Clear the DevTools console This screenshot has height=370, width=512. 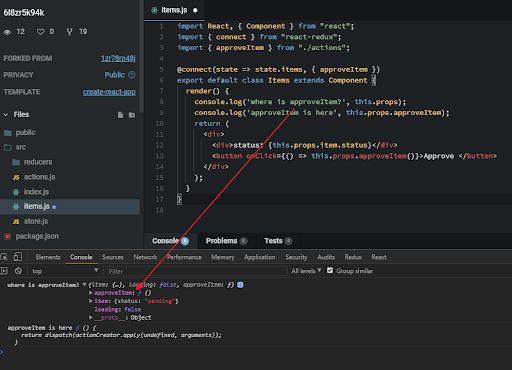pos(18,271)
